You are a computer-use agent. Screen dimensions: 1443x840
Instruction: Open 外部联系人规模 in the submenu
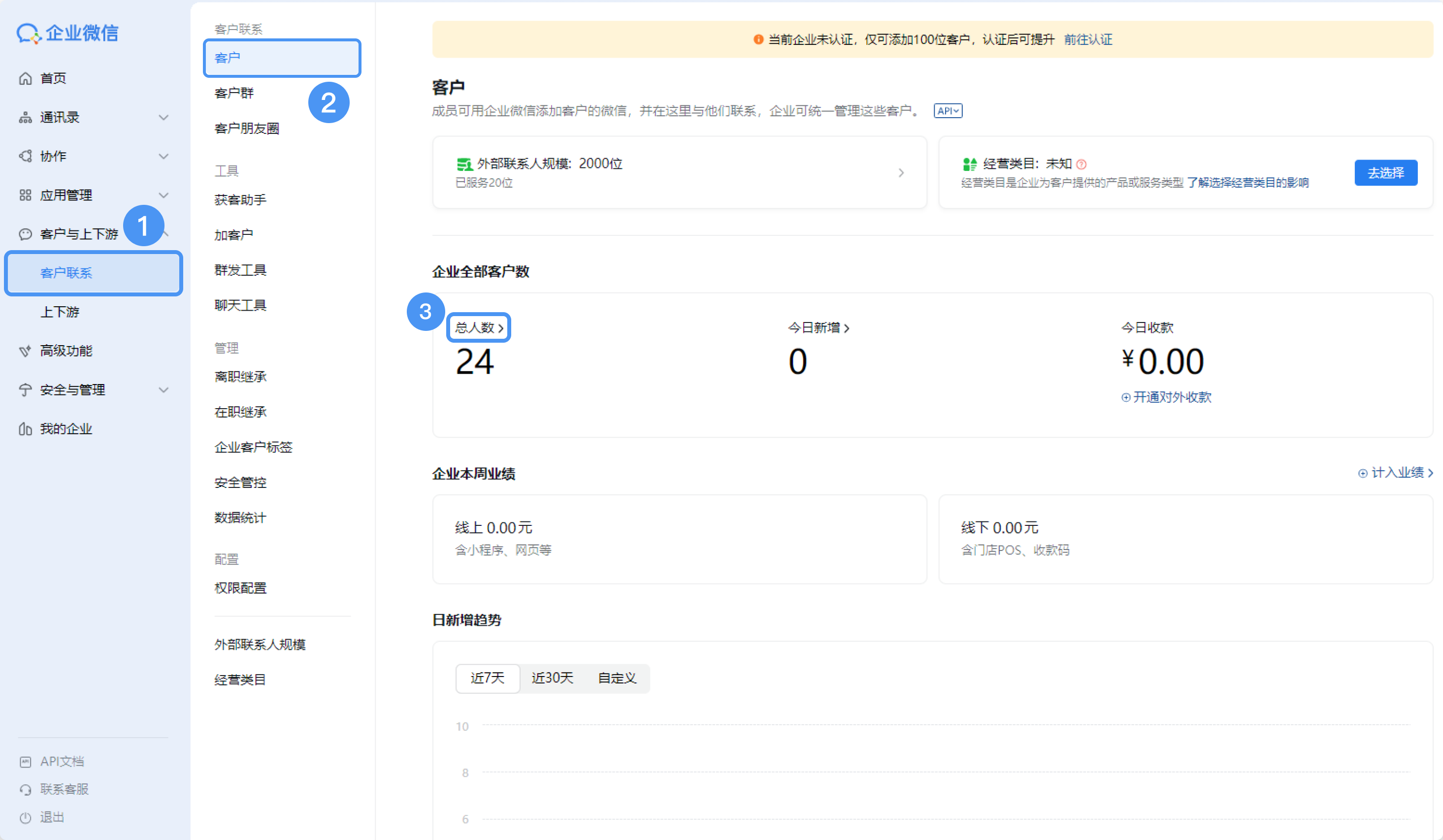[x=260, y=645]
